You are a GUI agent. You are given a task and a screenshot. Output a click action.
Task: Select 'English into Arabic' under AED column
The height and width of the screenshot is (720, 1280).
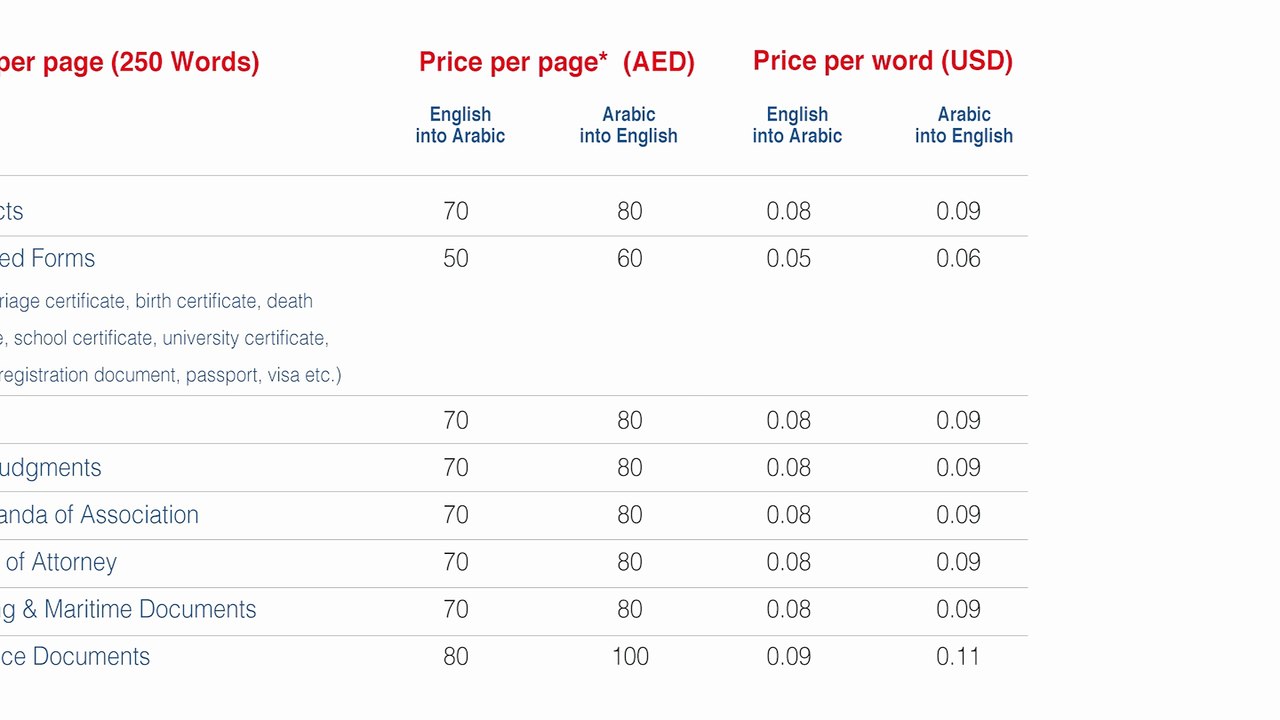[x=460, y=125]
